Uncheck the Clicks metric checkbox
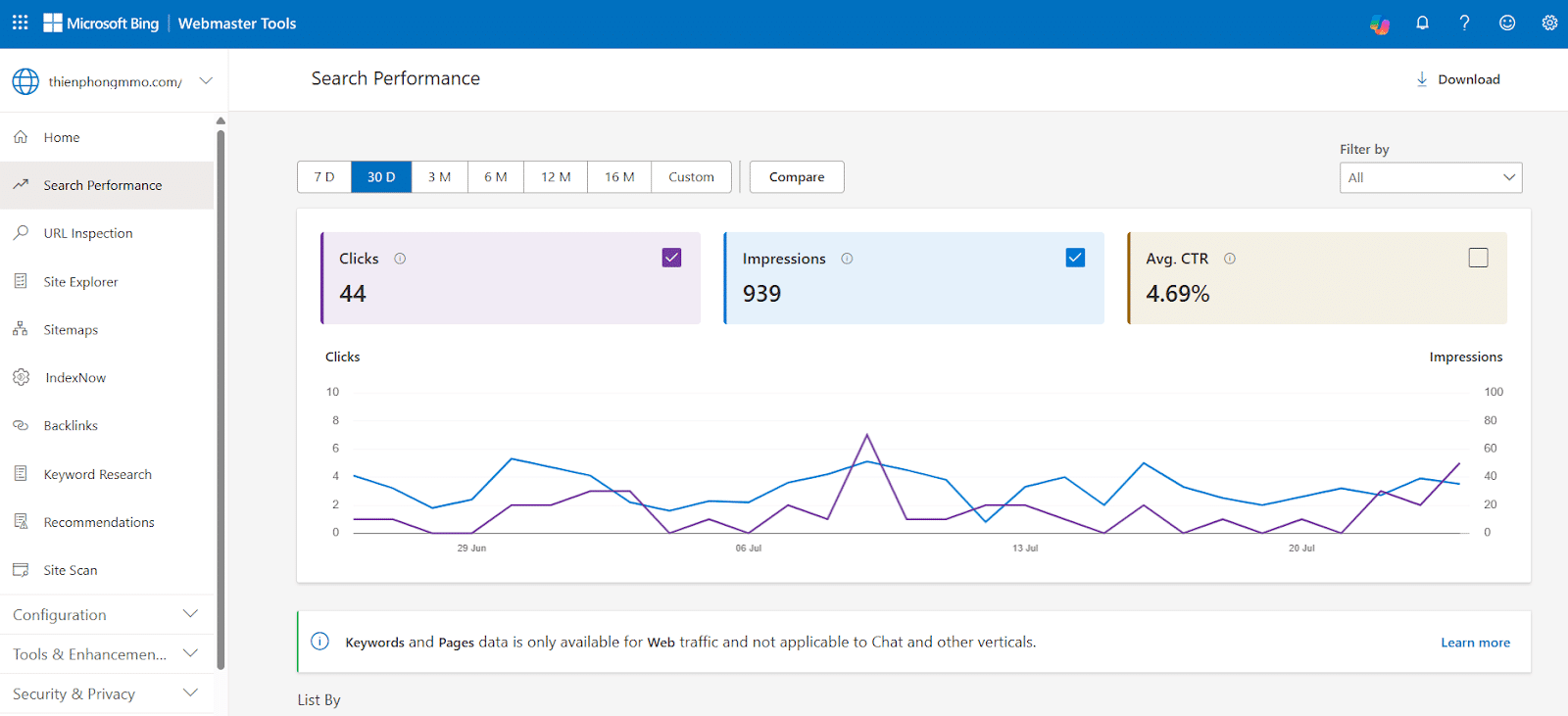 pyautogui.click(x=671, y=258)
